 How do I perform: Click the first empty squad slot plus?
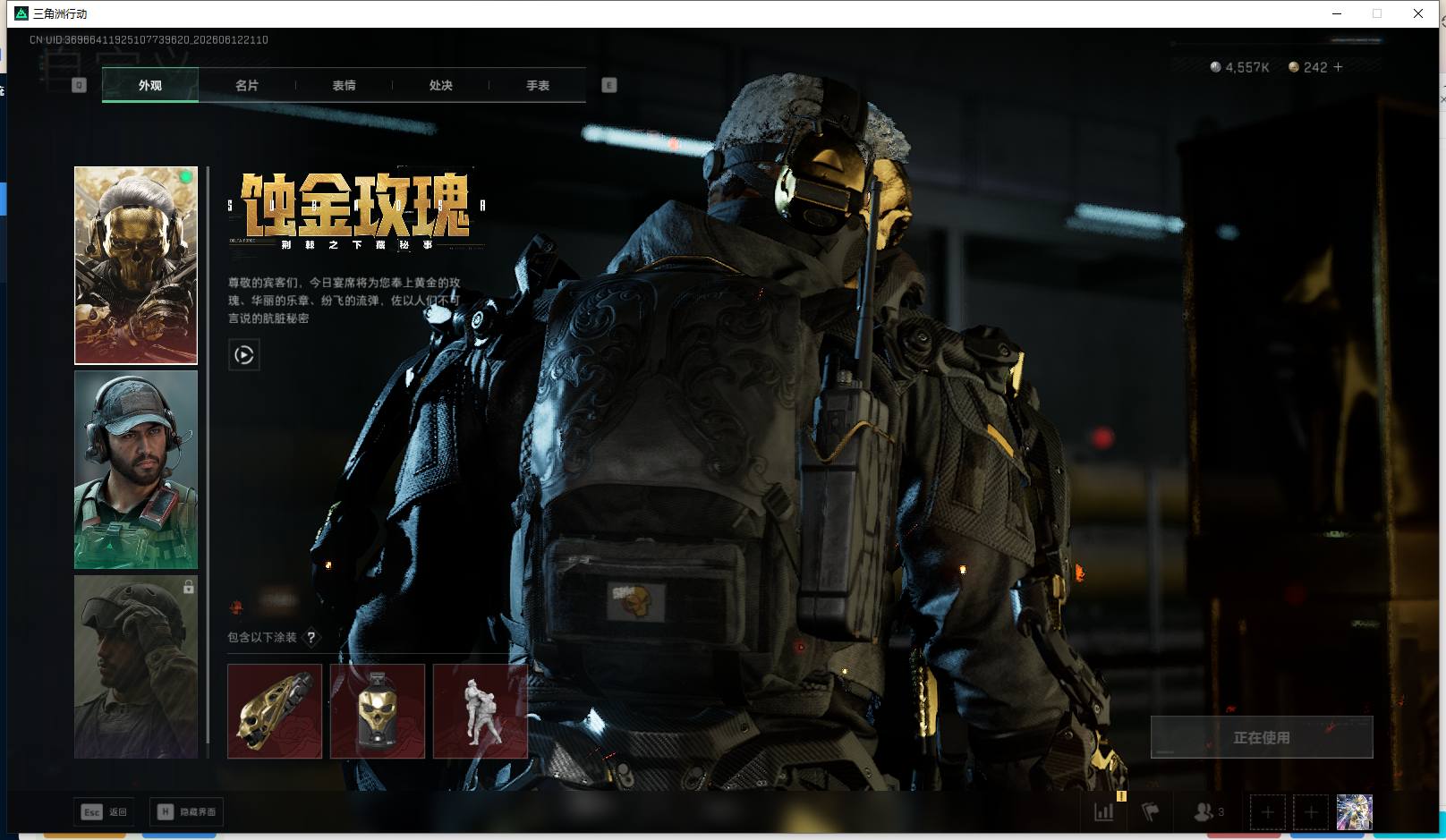(1267, 812)
